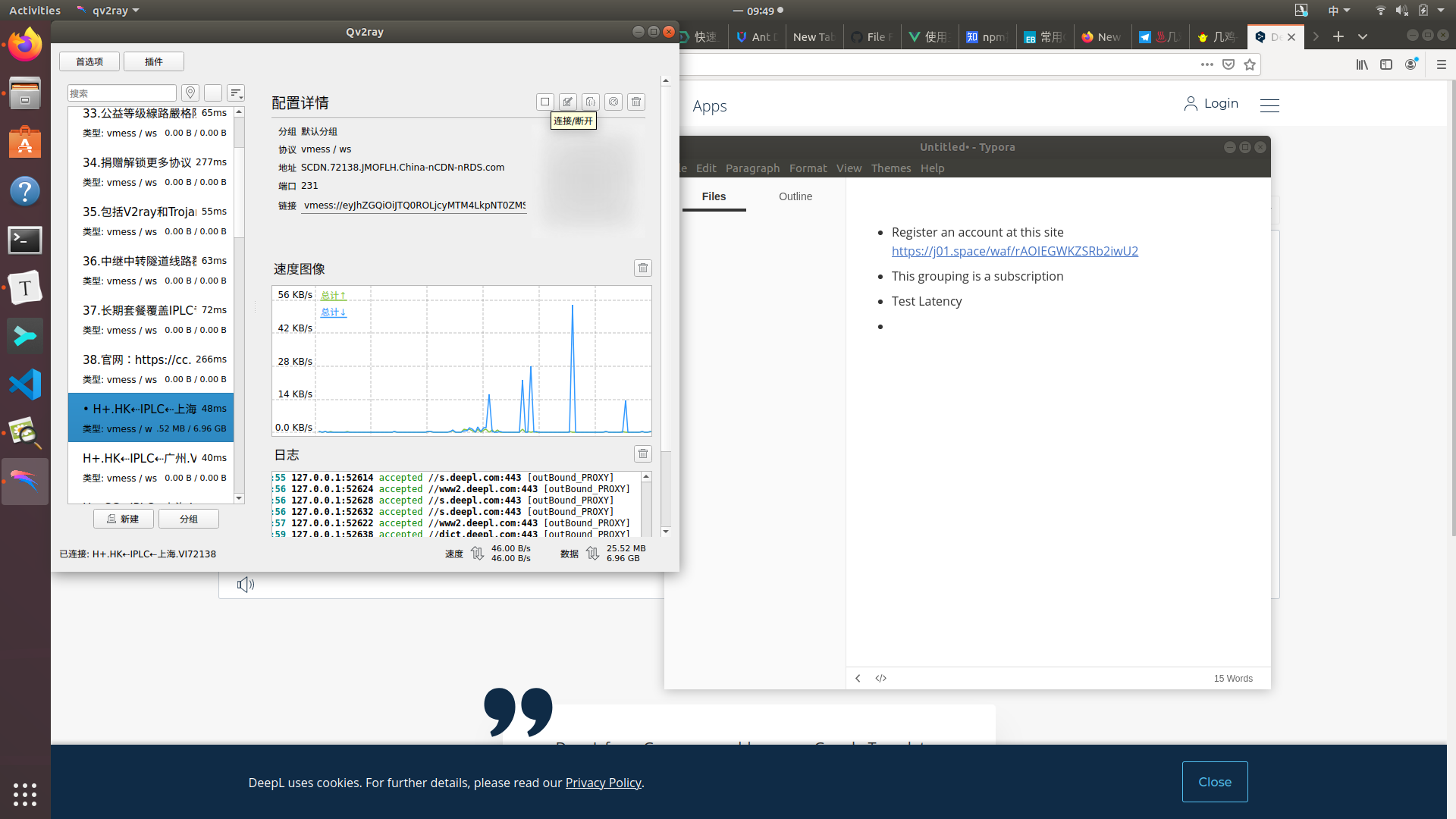
Task: Toggle Typora source code mode
Action: 880,678
